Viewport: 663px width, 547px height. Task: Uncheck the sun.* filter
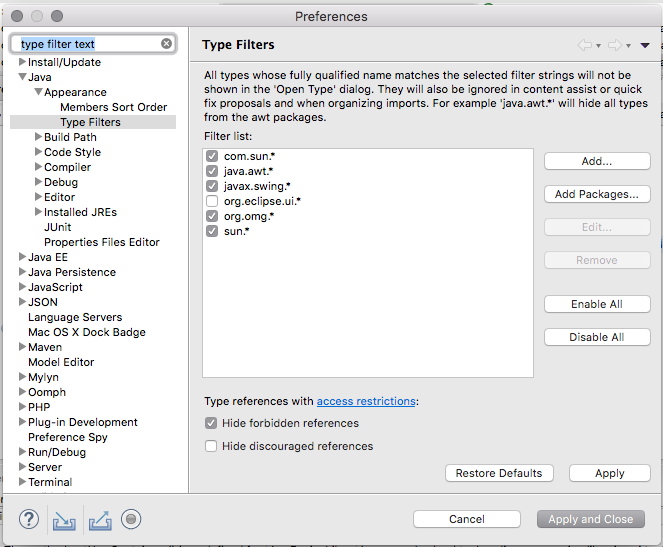point(212,231)
